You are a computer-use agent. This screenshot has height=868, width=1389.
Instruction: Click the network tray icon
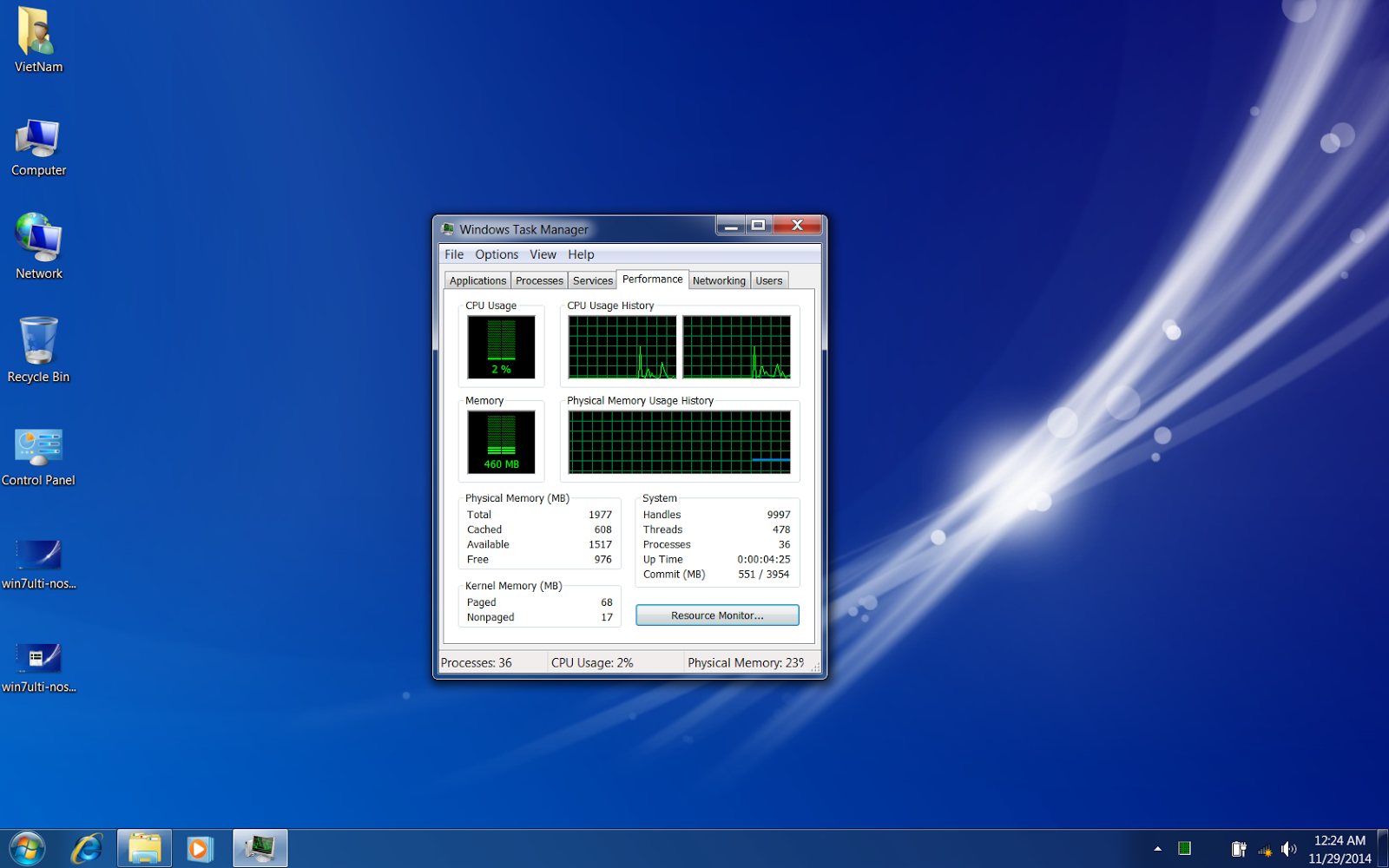[1265, 850]
